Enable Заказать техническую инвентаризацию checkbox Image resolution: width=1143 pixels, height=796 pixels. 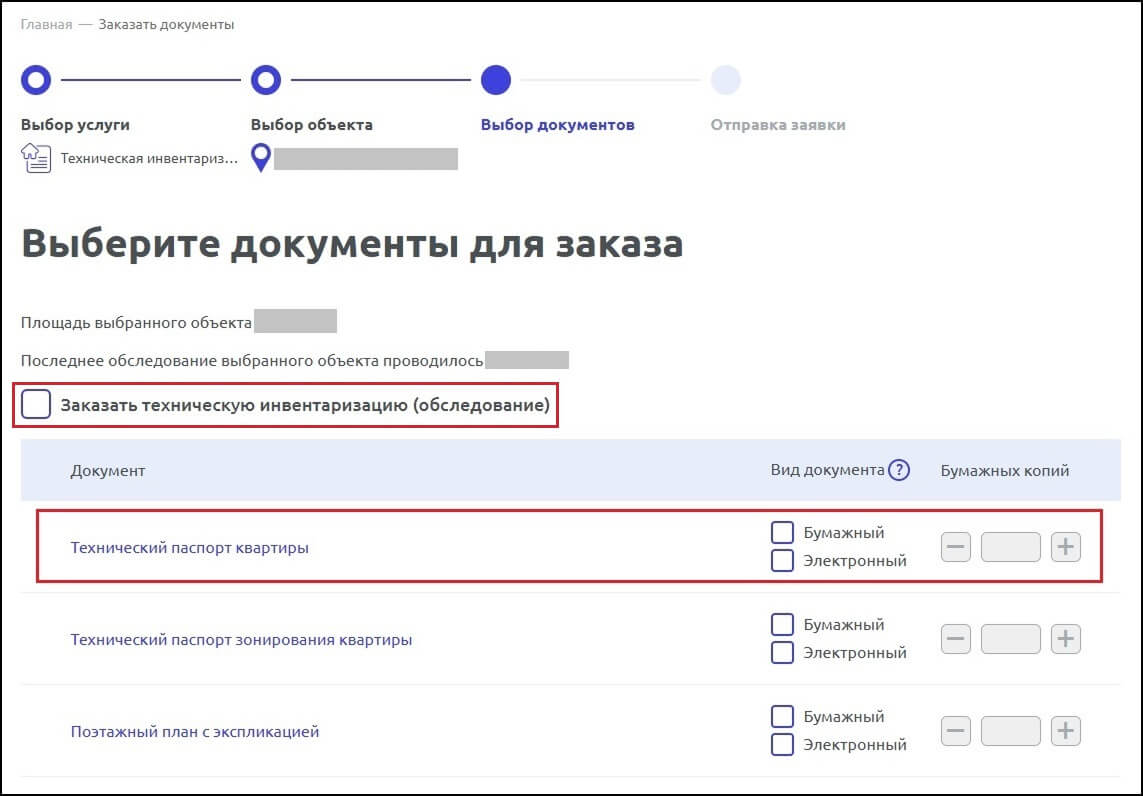[x=37, y=404]
